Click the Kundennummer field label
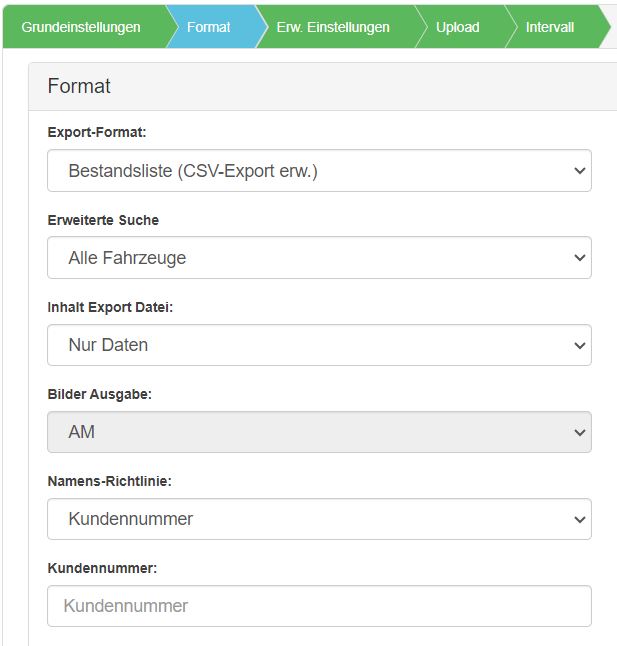Viewport: 617px width, 646px height. (102, 568)
